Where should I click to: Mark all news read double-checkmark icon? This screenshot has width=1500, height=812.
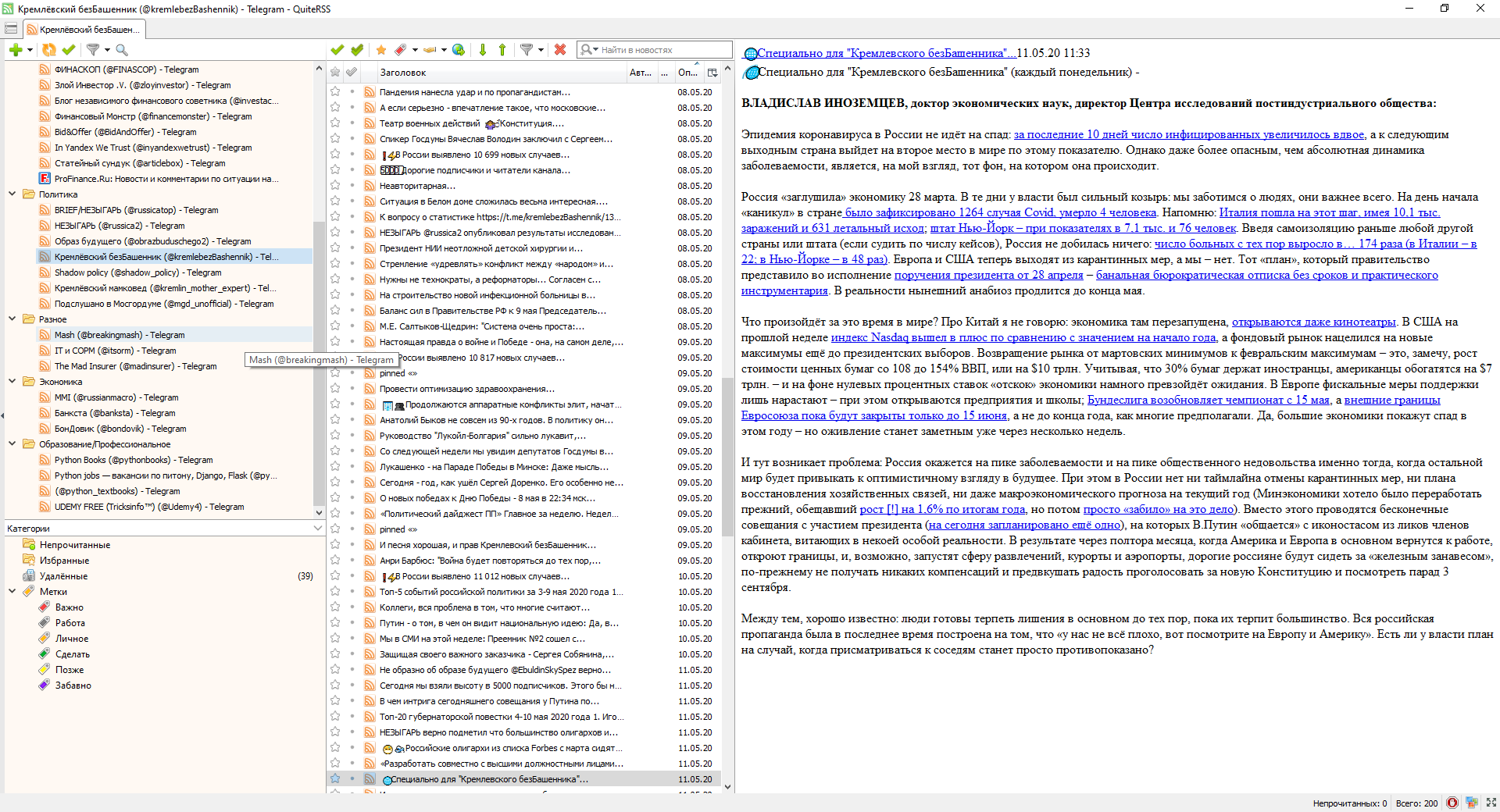click(x=357, y=50)
